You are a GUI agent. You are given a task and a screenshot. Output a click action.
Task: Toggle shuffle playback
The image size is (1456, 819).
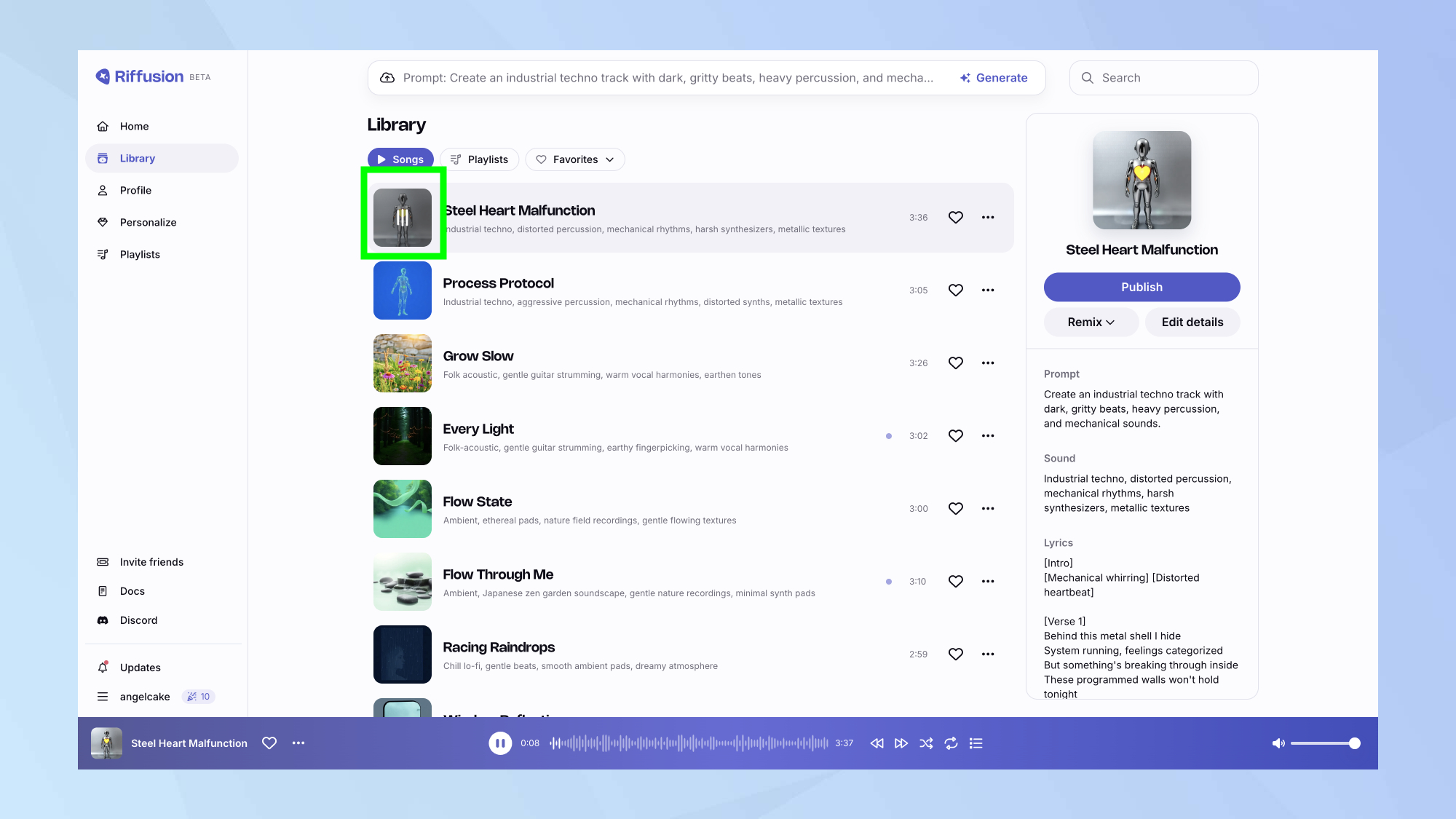click(926, 743)
